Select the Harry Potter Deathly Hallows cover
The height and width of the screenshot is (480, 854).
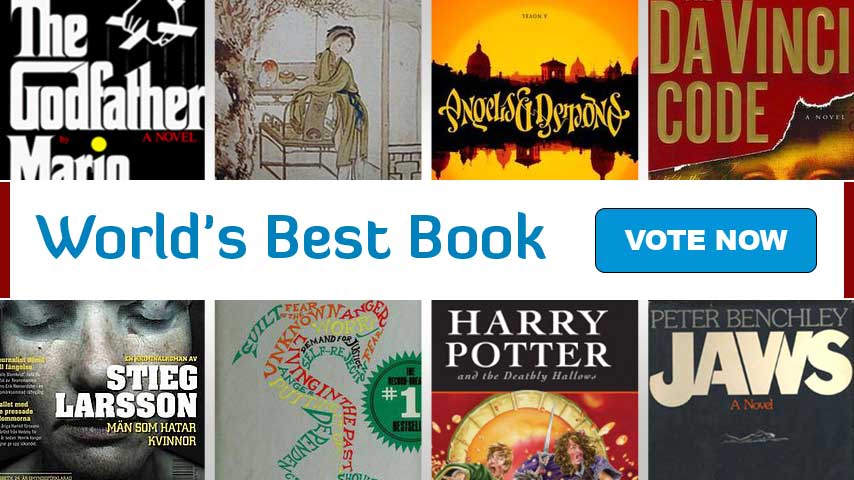[534, 390]
